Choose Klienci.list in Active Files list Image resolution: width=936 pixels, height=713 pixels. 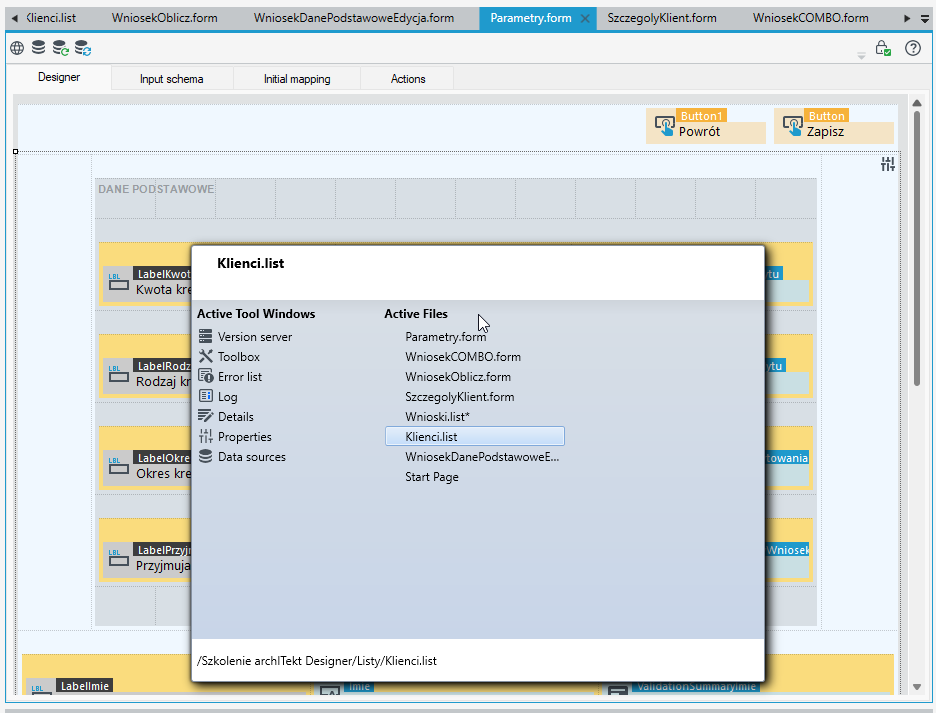coord(475,437)
